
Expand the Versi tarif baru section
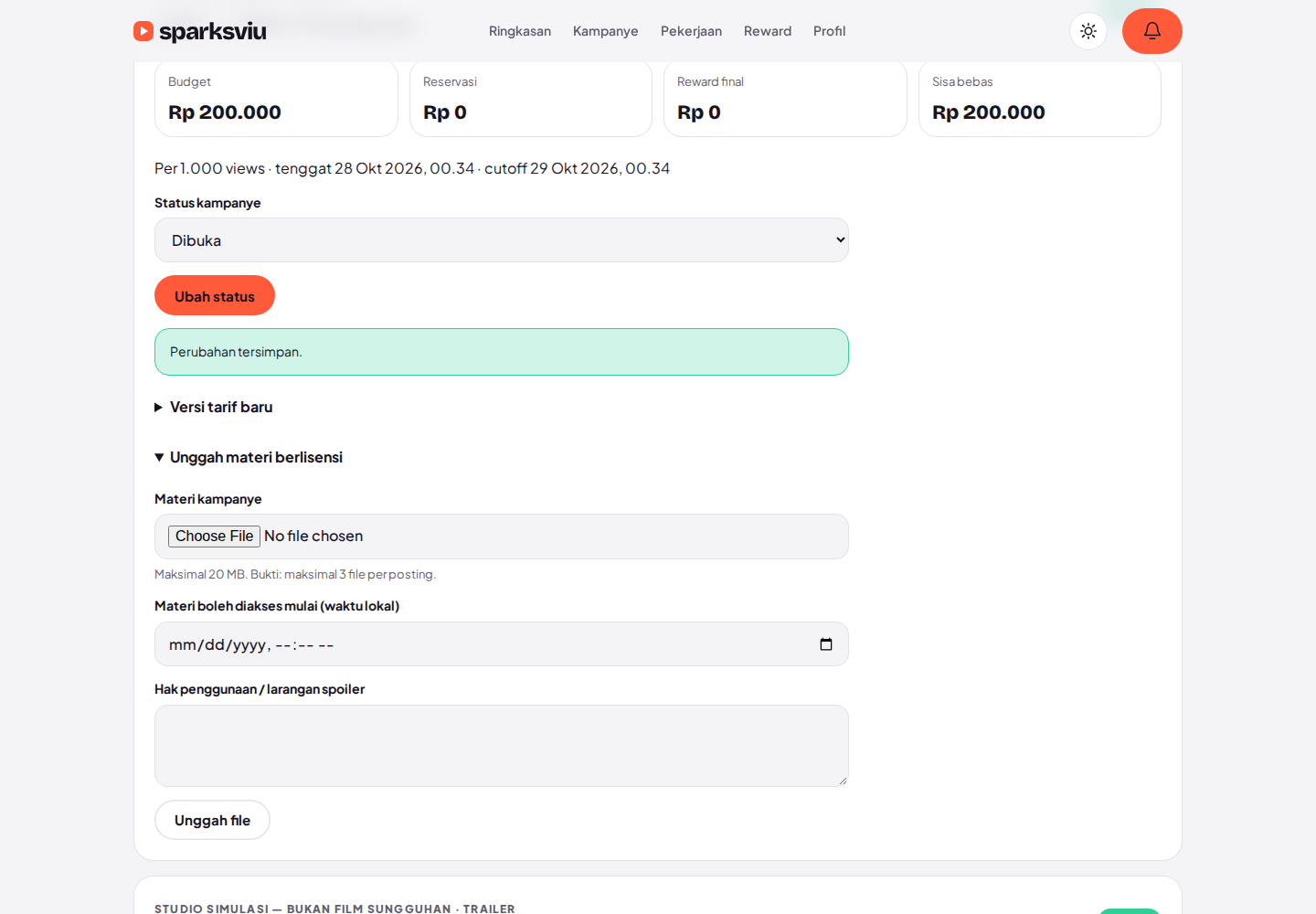[x=214, y=408]
